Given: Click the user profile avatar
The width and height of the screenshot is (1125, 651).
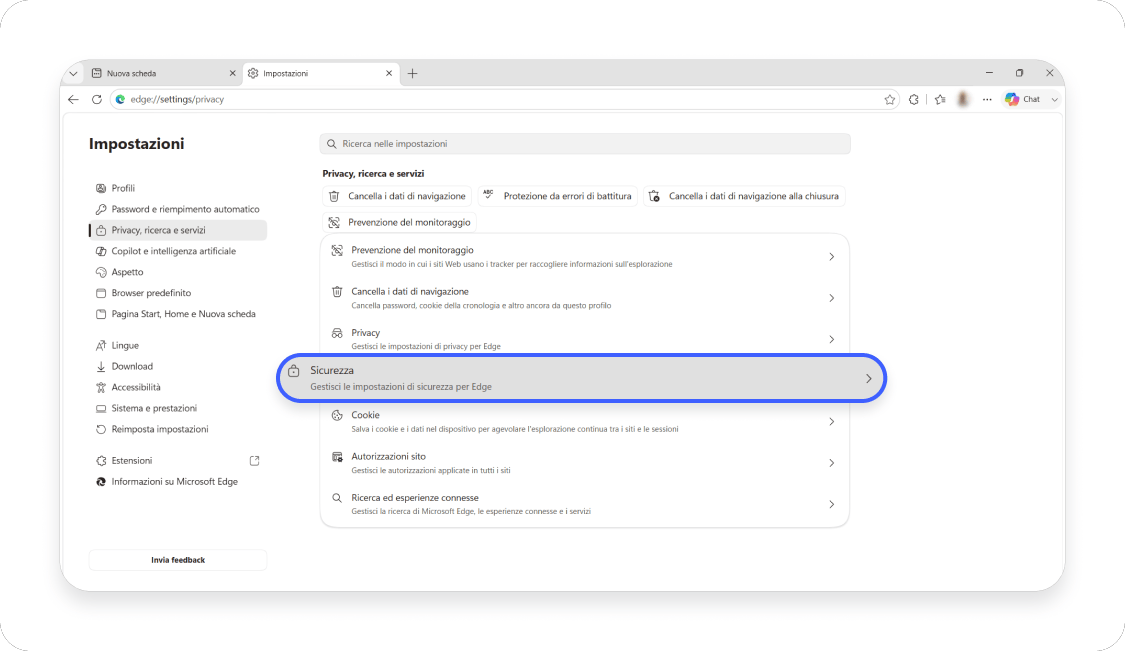Looking at the screenshot, I should click(x=963, y=99).
